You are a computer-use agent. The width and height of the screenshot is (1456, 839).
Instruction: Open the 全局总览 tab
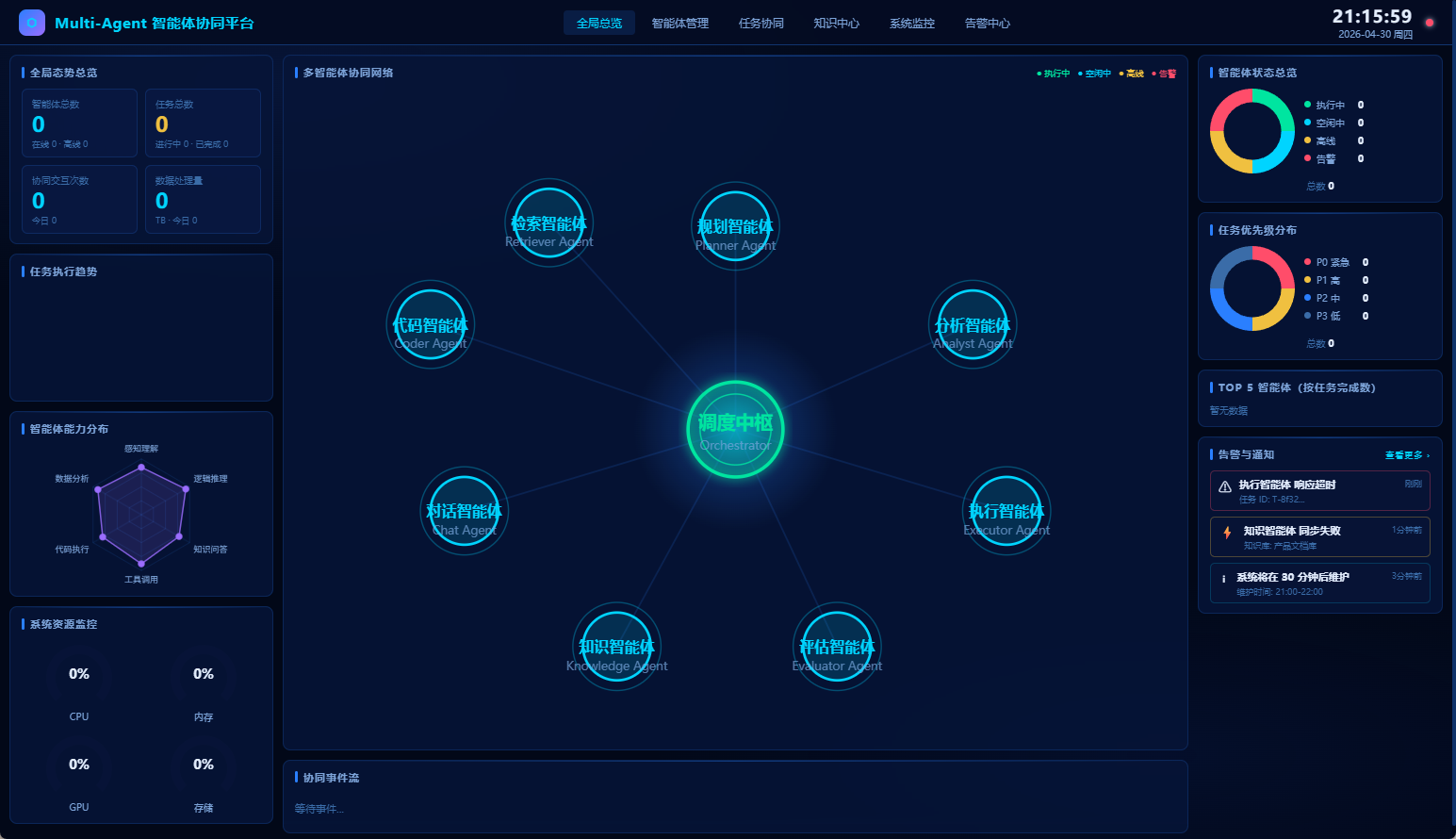click(599, 23)
